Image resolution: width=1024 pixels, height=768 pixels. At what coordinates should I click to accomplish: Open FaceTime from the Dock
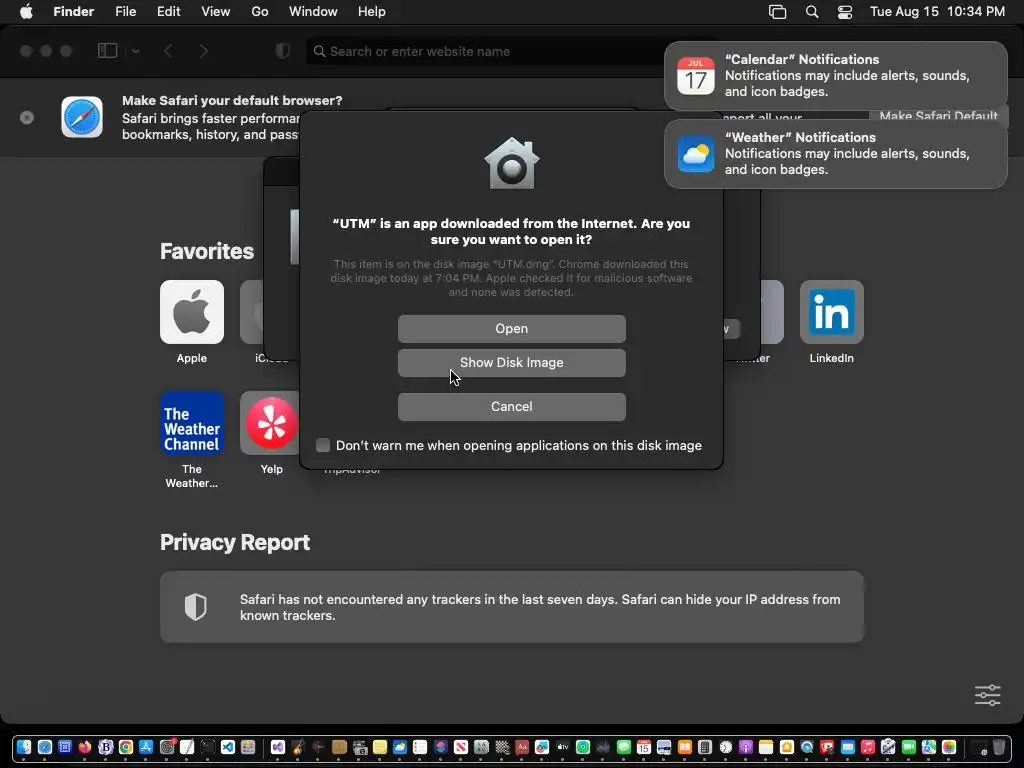click(x=908, y=747)
